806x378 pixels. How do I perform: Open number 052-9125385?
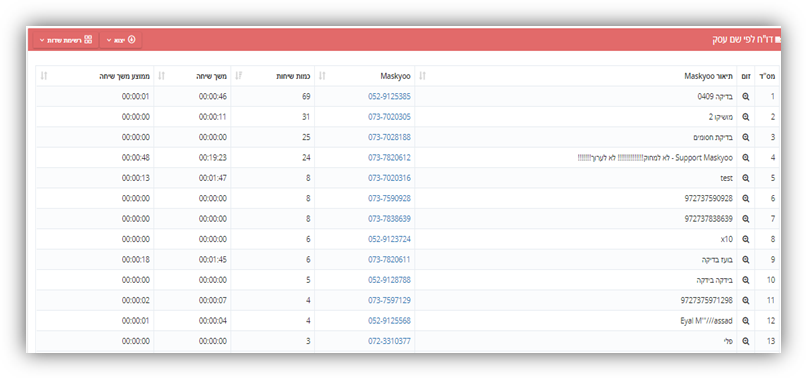click(389, 96)
